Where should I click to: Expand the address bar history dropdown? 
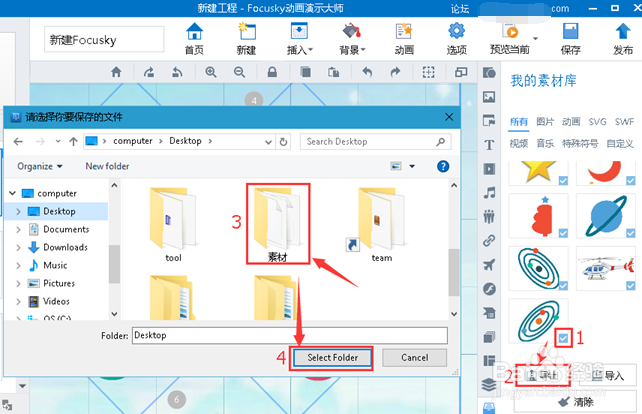268,142
